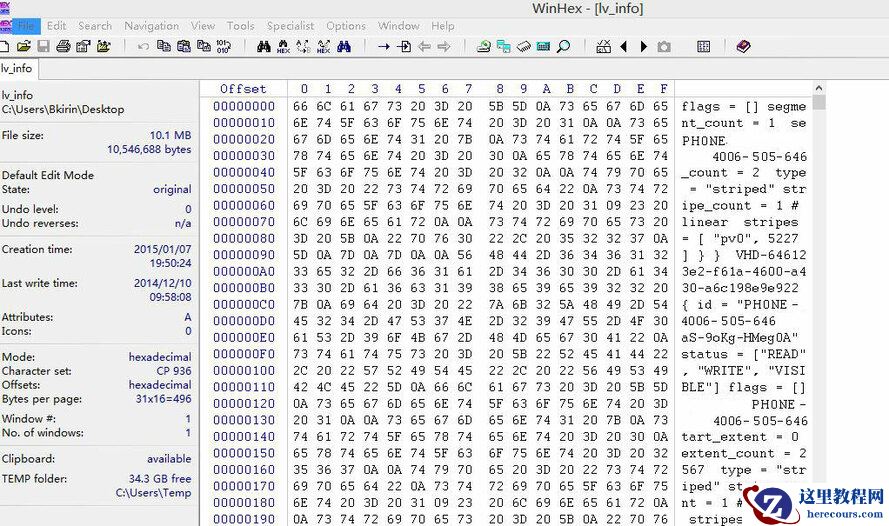889x526 pixels.
Task: Click offset row 00000000
Action: (x=244, y=106)
